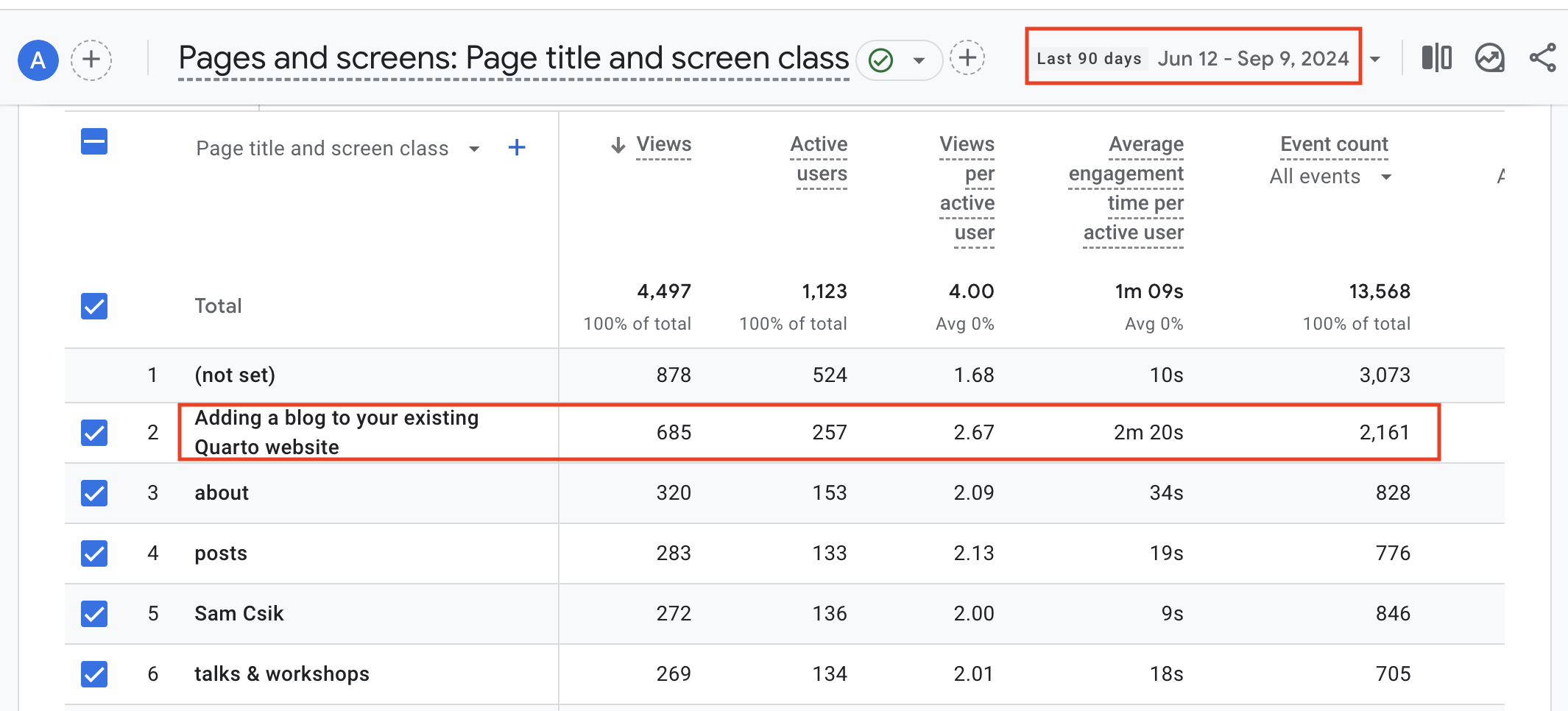Sort by the Active users column header
Screen dimensions: 1568x711
pos(820,159)
